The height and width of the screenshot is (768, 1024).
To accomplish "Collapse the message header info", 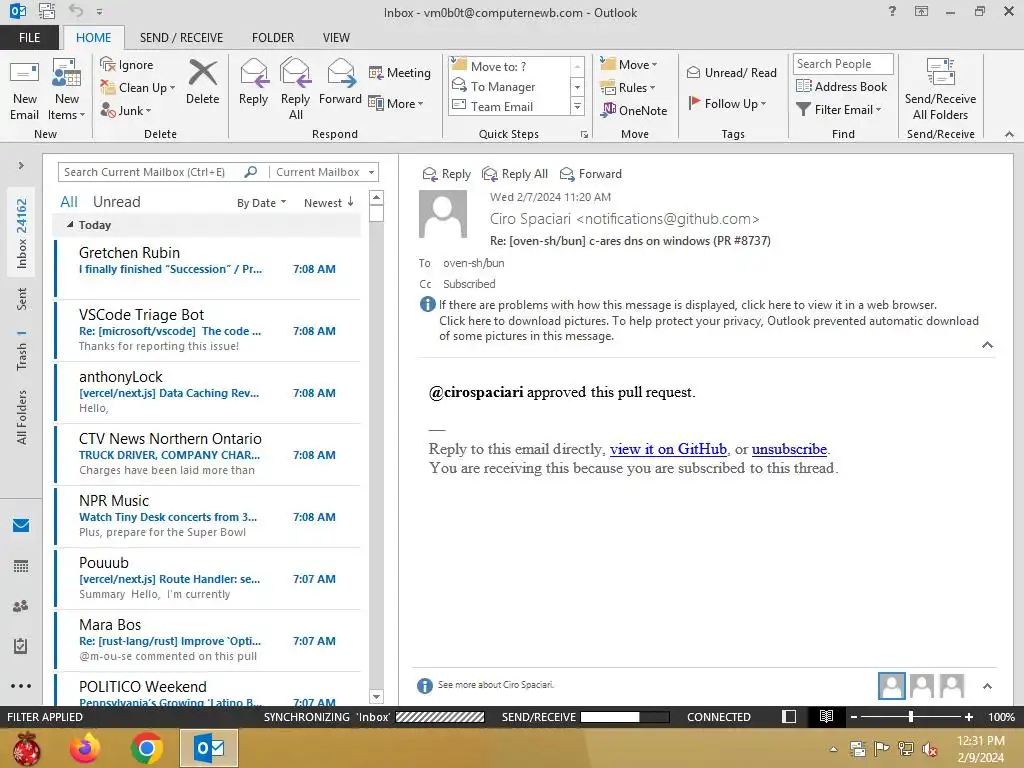I will coord(987,345).
